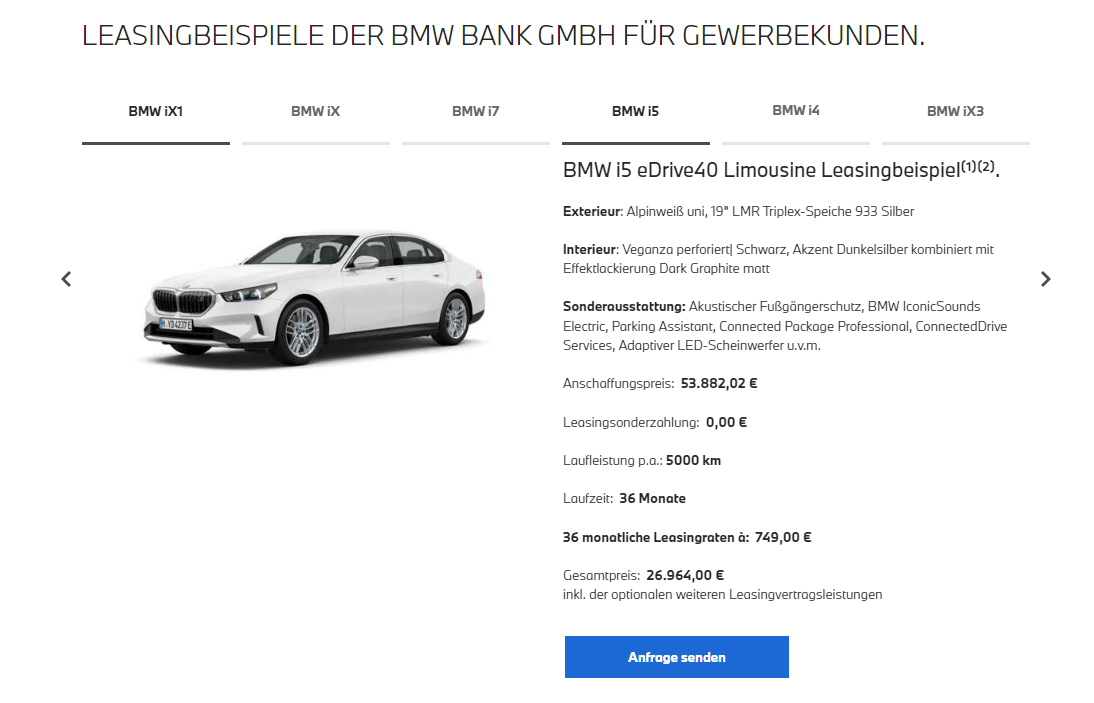View the BMW iX3 tab
The height and width of the screenshot is (703, 1094).
pyautogui.click(x=955, y=112)
